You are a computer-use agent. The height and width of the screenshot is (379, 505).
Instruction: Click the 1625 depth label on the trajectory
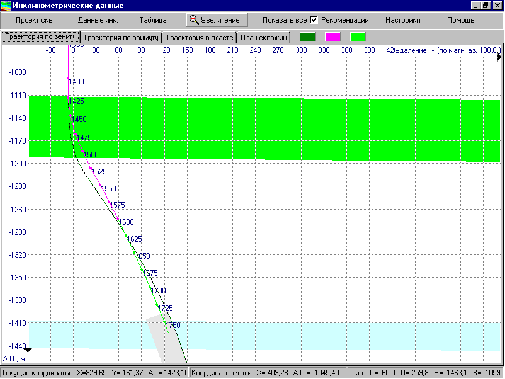[135, 239]
